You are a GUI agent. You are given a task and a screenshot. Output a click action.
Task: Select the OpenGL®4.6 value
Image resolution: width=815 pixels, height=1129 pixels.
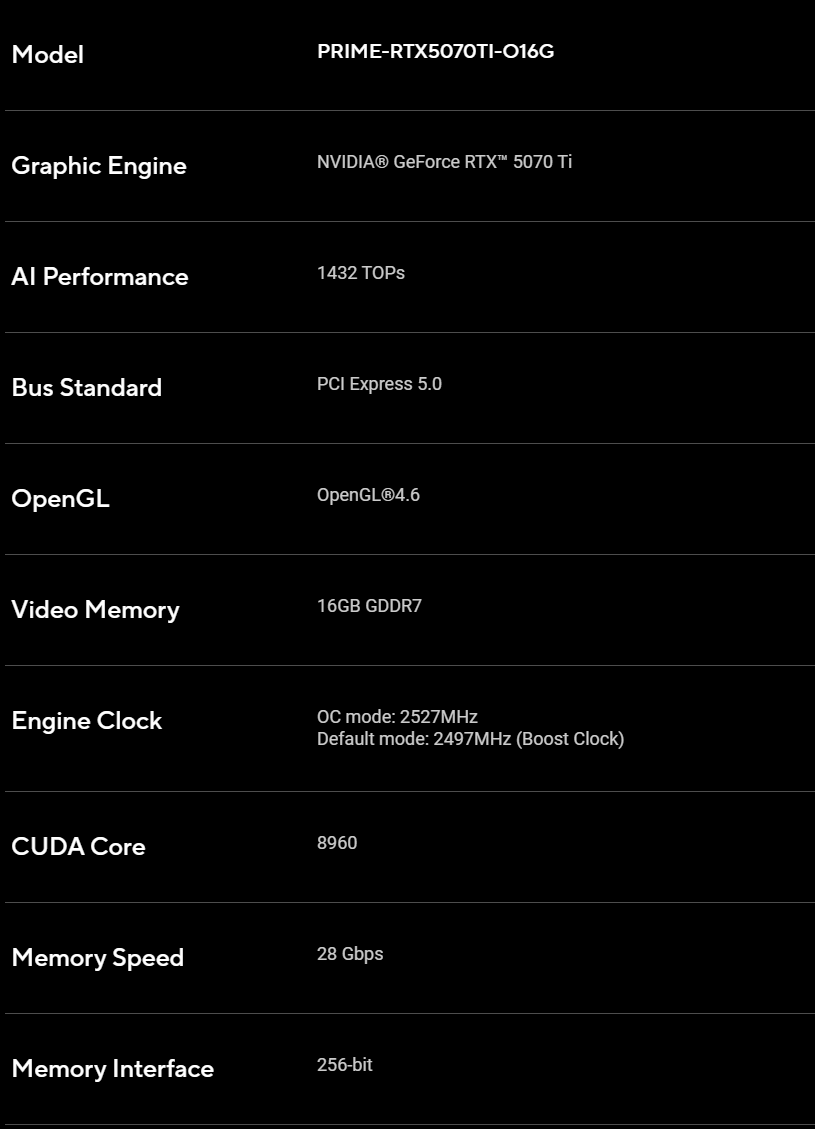369,495
